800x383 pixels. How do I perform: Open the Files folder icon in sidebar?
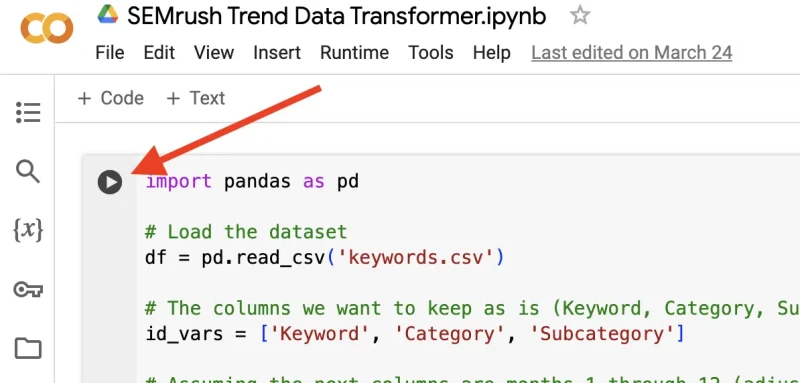[28, 349]
